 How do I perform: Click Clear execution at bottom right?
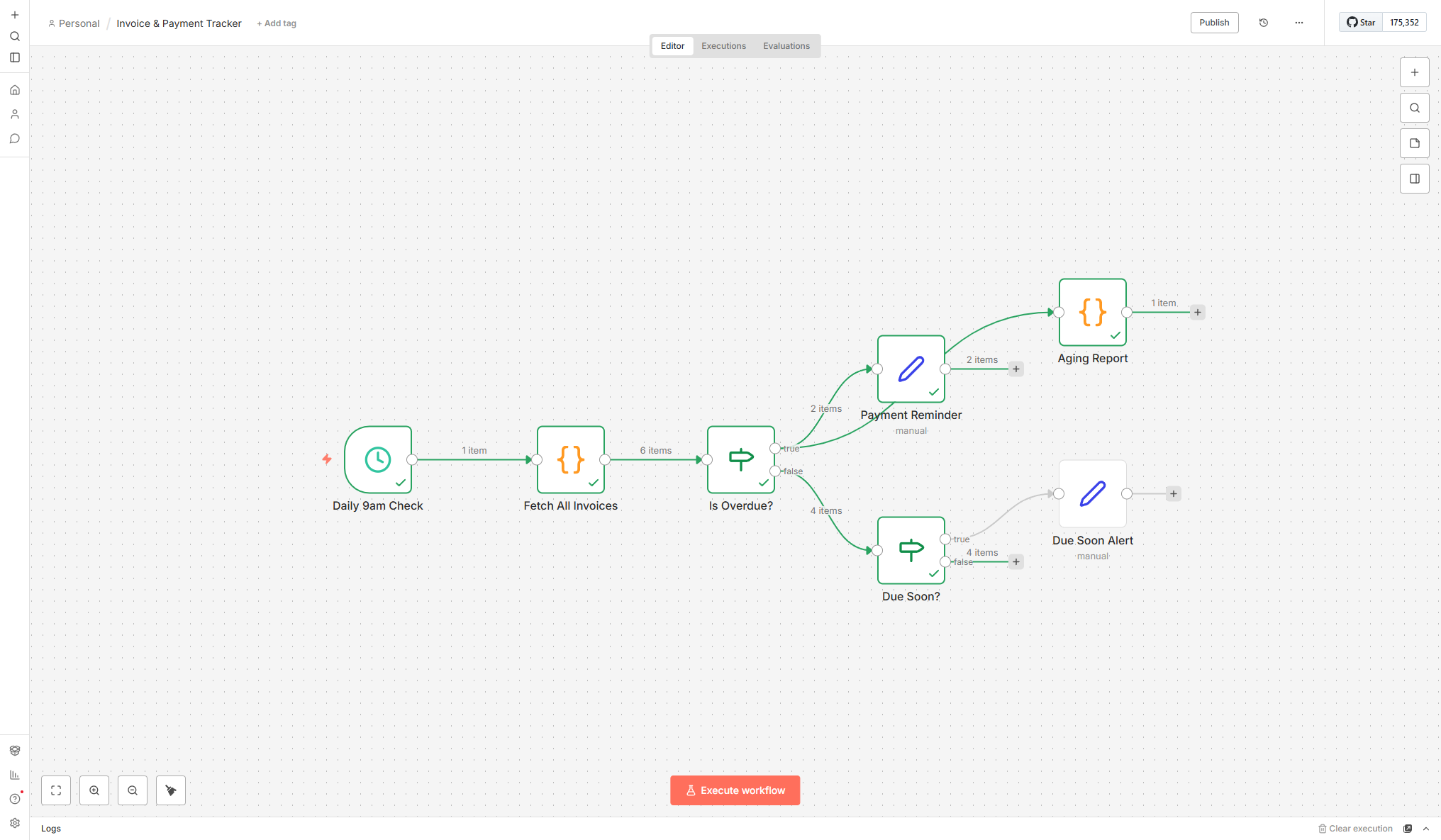click(1357, 828)
